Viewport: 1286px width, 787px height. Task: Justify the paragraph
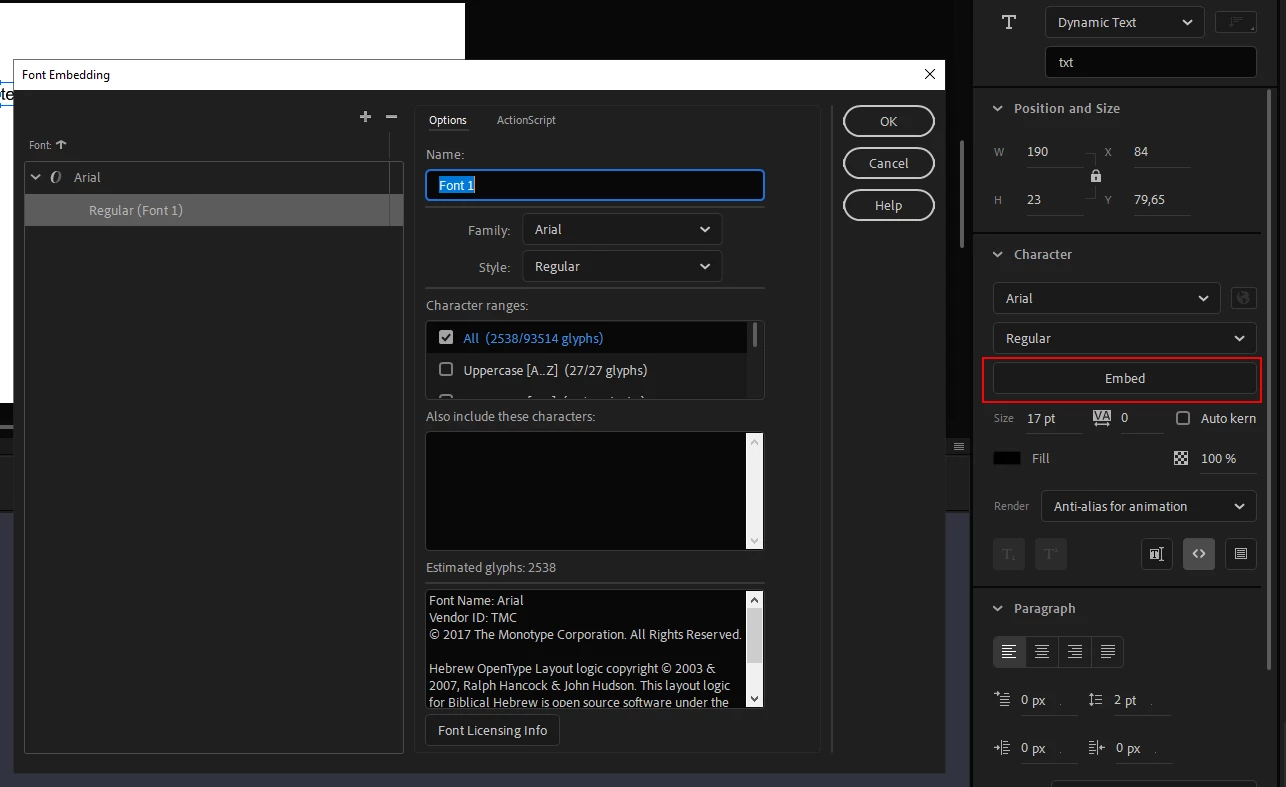1107,652
